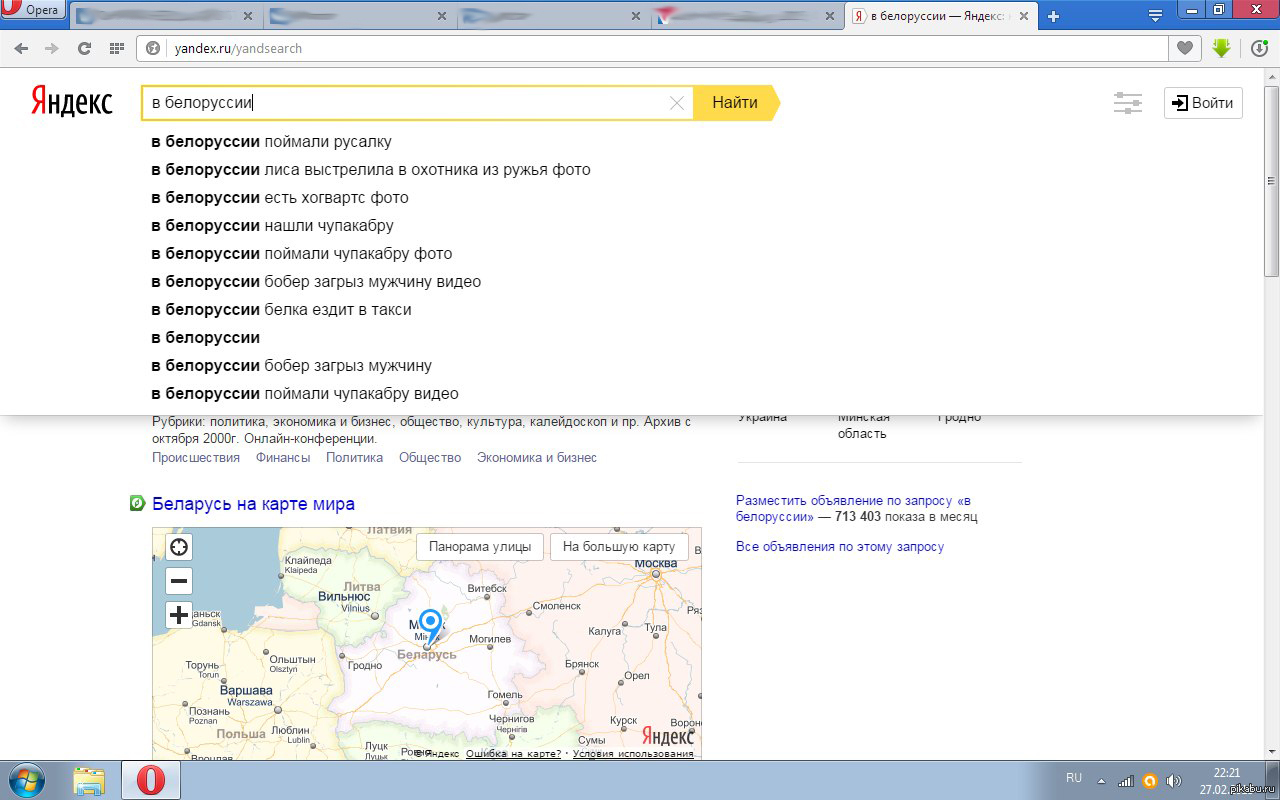Screen dimensions: 1280x800
Task: Open 'Условия использования' map link
Action: [633, 754]
